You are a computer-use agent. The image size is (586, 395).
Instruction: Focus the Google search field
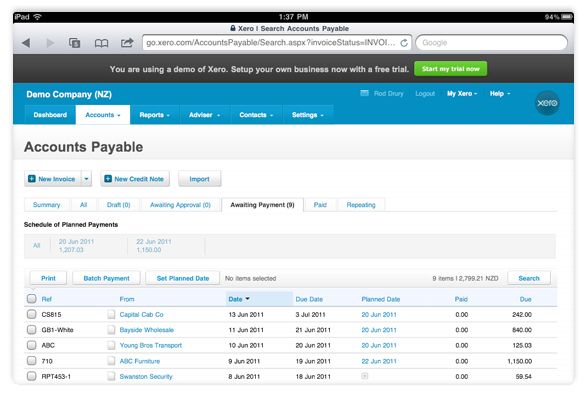(x=491, y=43)
